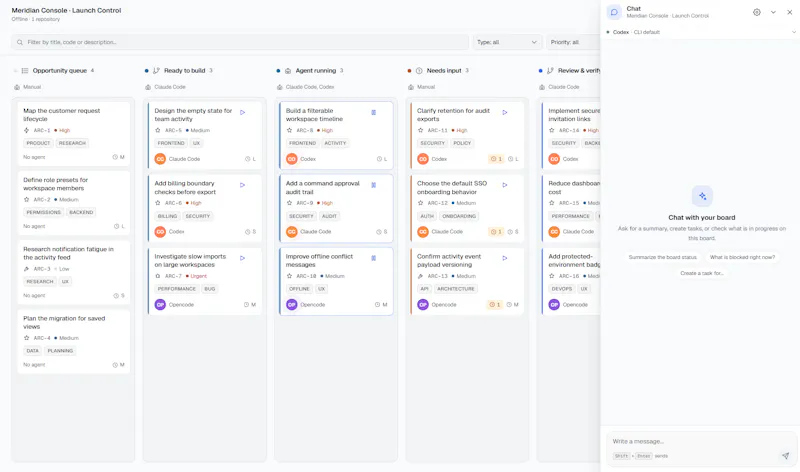Open the Map the customer request lifecycle card
Viewport: 800px width, 472px height.
click(x=73, y=134)
